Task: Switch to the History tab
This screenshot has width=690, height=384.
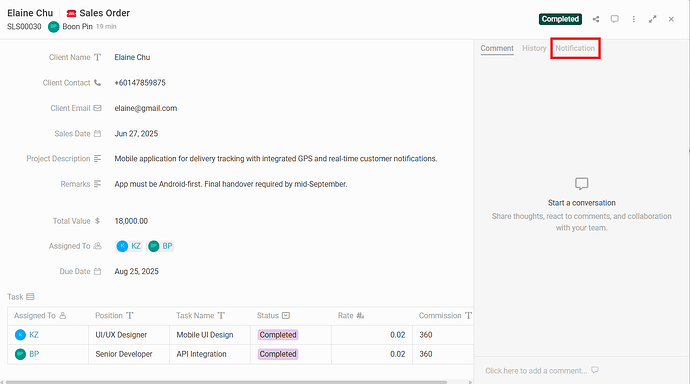Action: click(x=534, y=48)
